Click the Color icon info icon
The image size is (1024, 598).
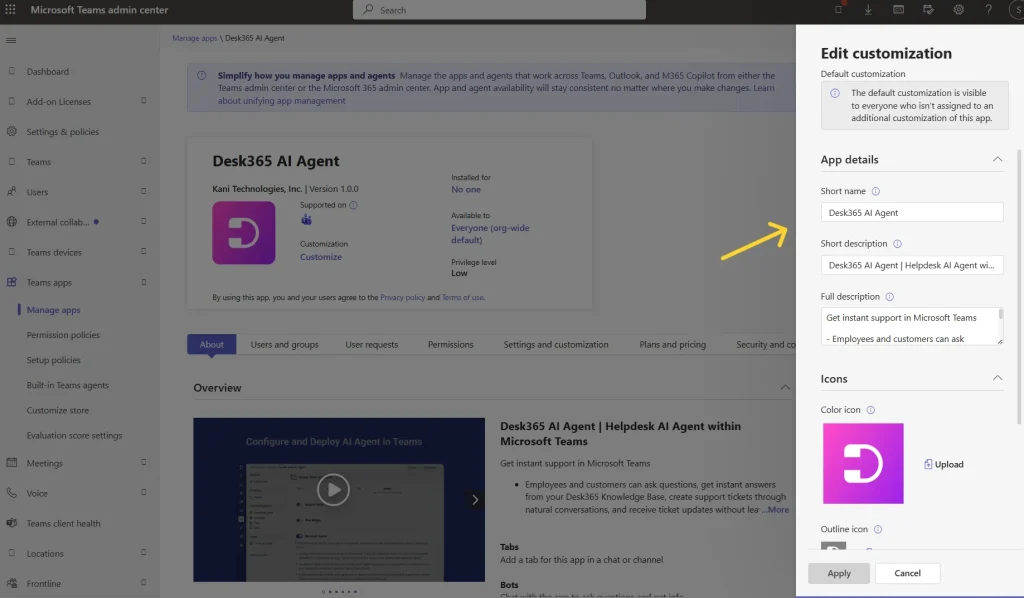pyautogui.click(x=871, y=410)
